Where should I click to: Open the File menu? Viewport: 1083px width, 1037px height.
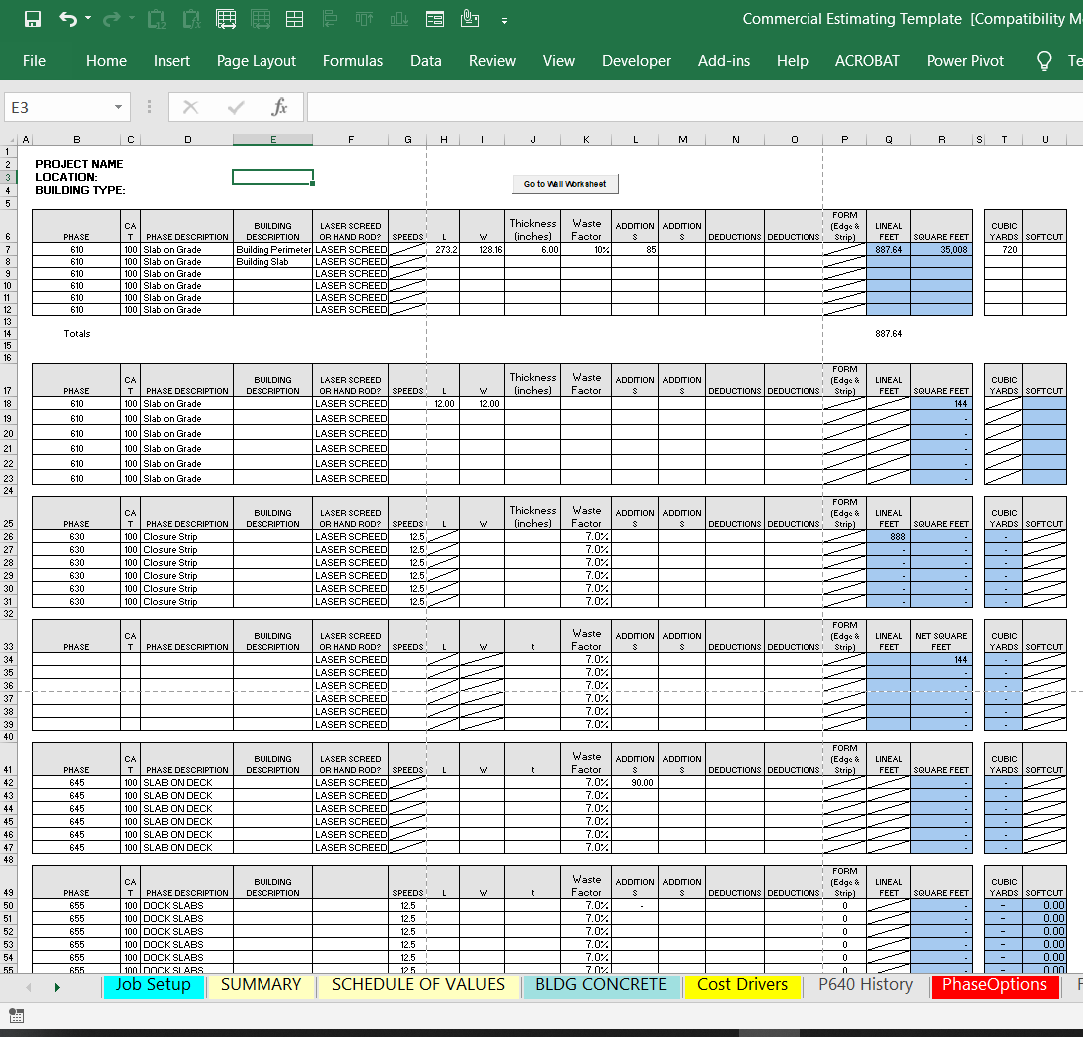pos(35,61)
